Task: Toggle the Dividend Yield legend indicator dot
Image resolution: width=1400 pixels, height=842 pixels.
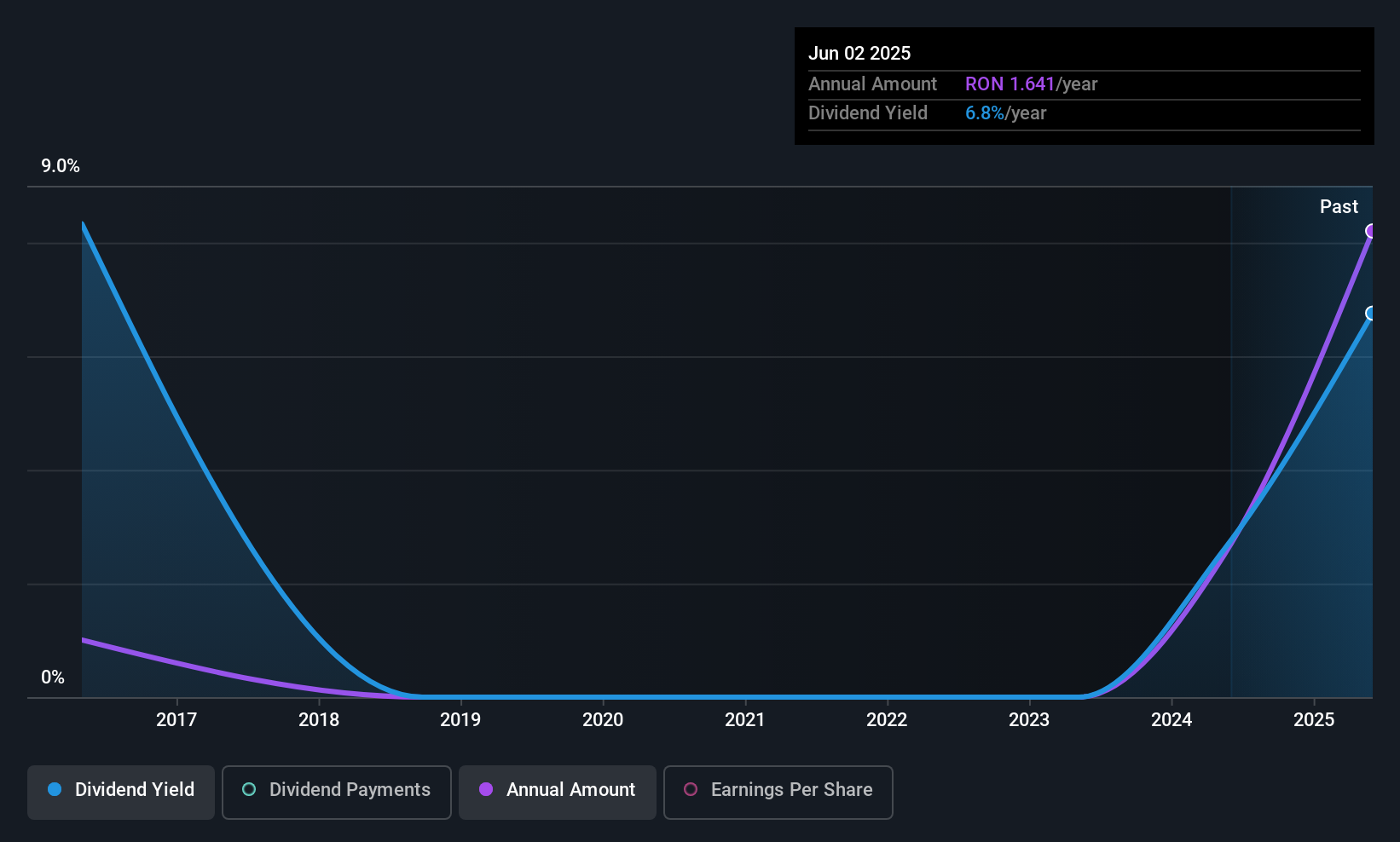Action: [54, 790]
